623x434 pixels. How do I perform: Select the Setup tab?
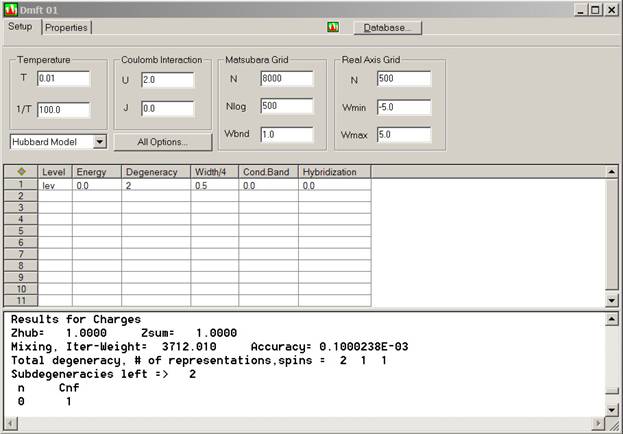tap(21, 27)
